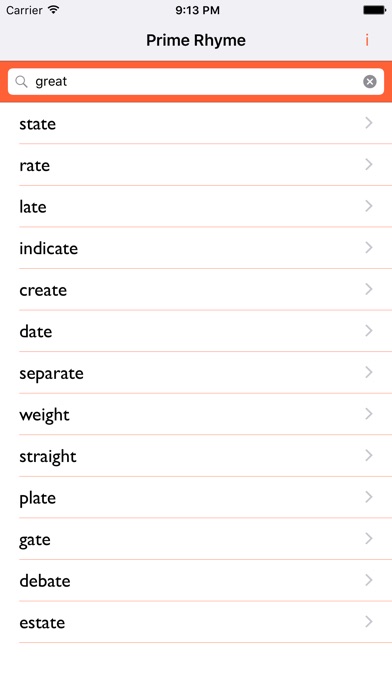This screenshot has height=696, width=392.
Task: Open the "date" word entry
Action: [196, 331]
